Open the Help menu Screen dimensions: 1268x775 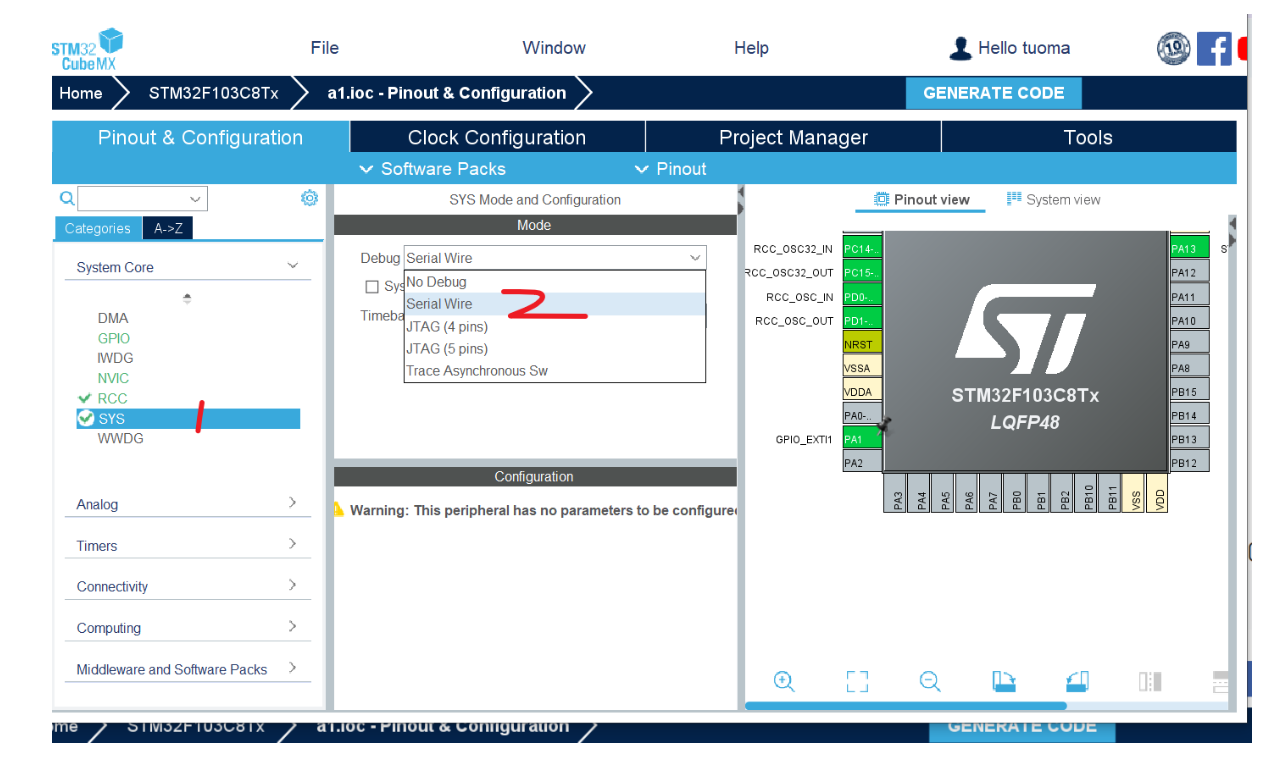click(x=751, y=48)
